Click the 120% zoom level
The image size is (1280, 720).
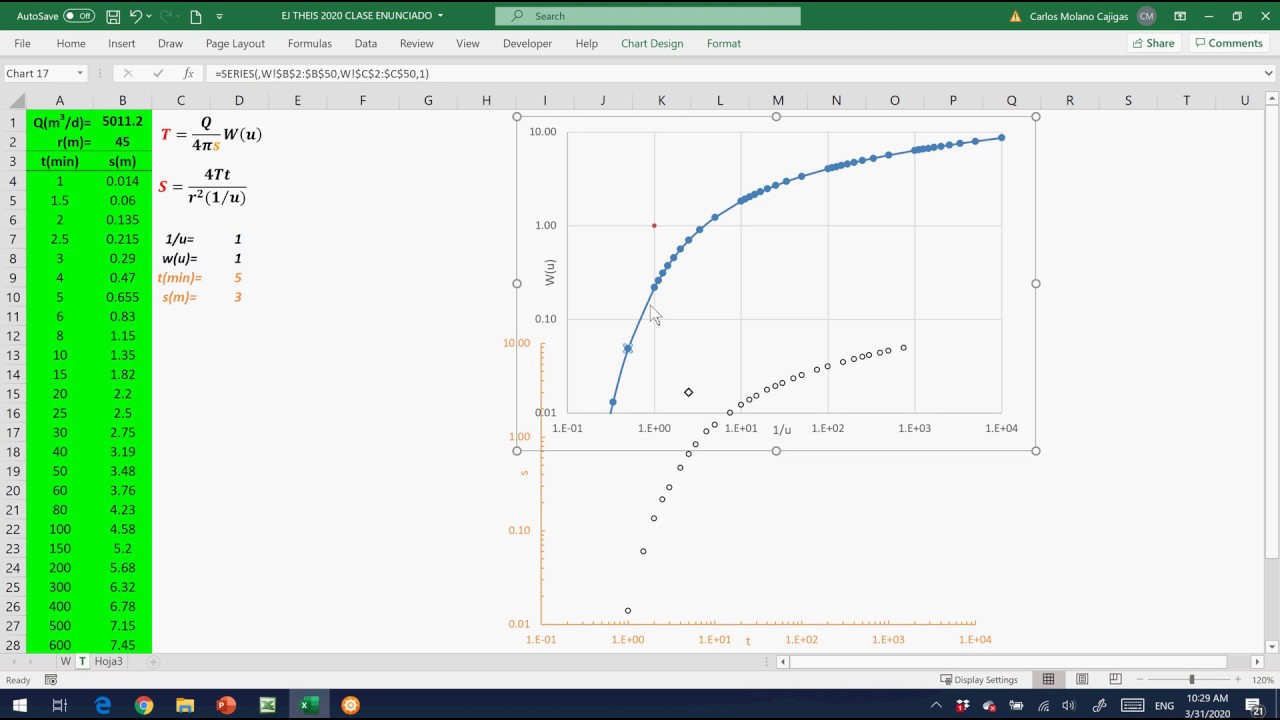1261,680
